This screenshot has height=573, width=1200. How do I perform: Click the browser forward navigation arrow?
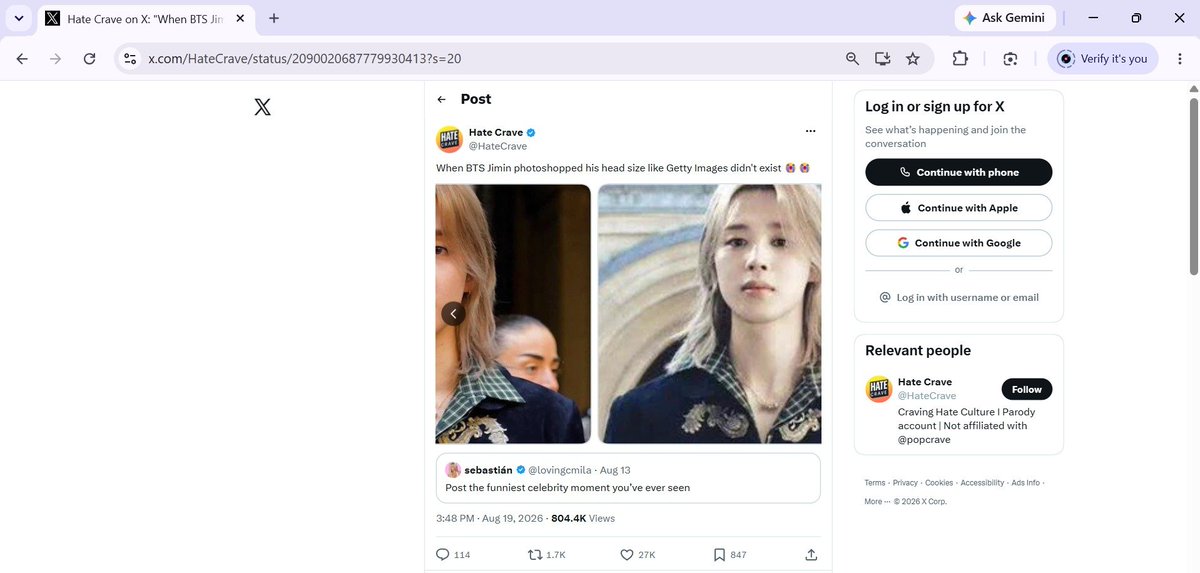(x=56, y=59)
